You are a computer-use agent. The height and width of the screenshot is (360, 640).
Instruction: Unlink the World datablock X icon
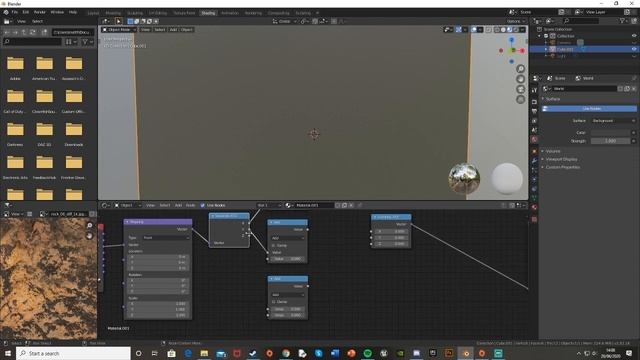tap(634, 89)
